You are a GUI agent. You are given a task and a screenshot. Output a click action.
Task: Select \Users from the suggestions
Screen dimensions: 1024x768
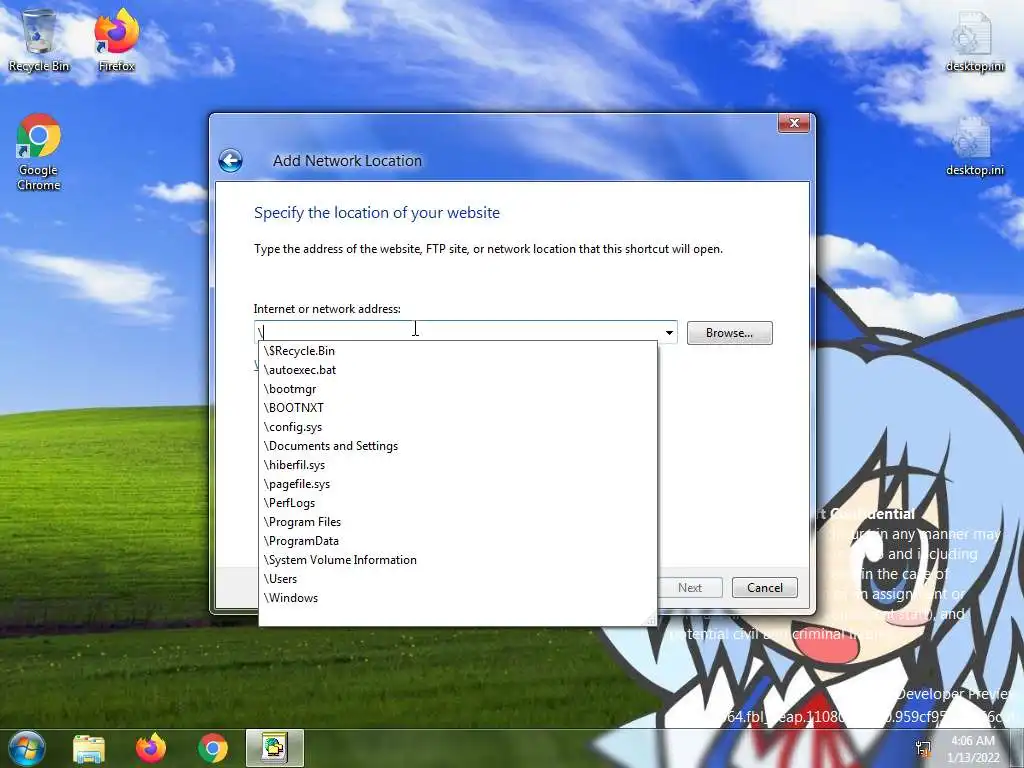pos(458,578)
